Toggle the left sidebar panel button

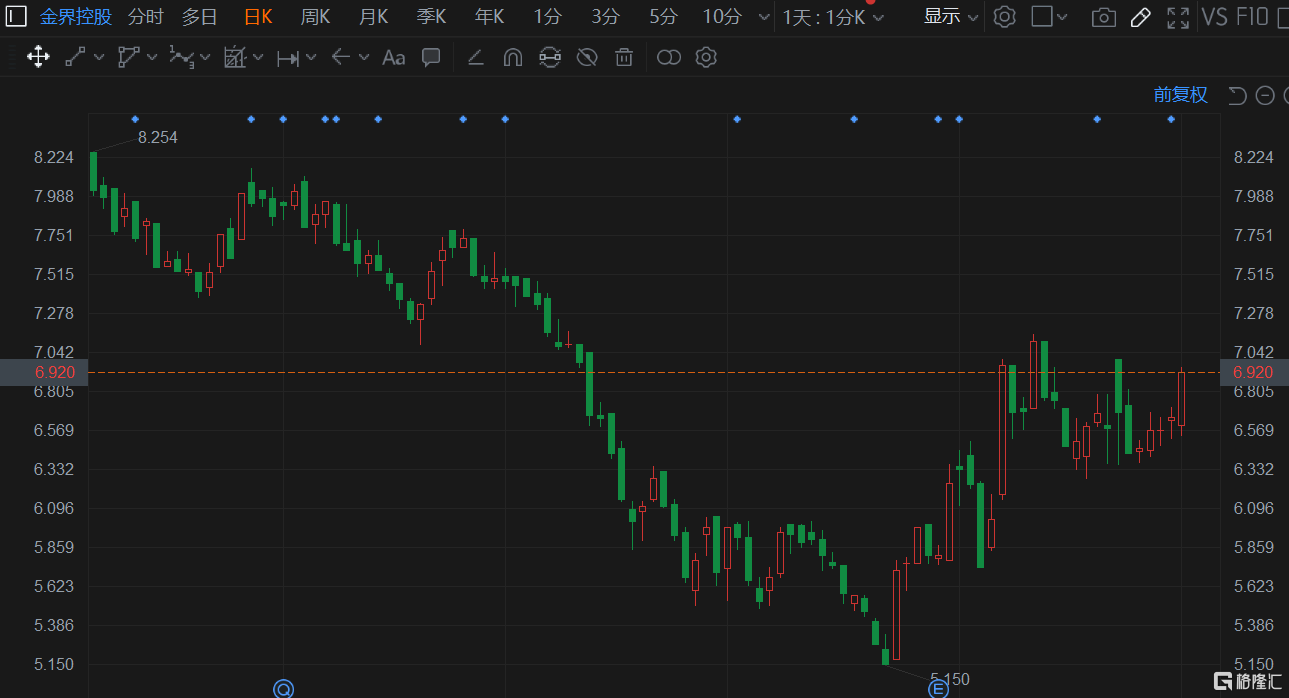tap(17, 17)
